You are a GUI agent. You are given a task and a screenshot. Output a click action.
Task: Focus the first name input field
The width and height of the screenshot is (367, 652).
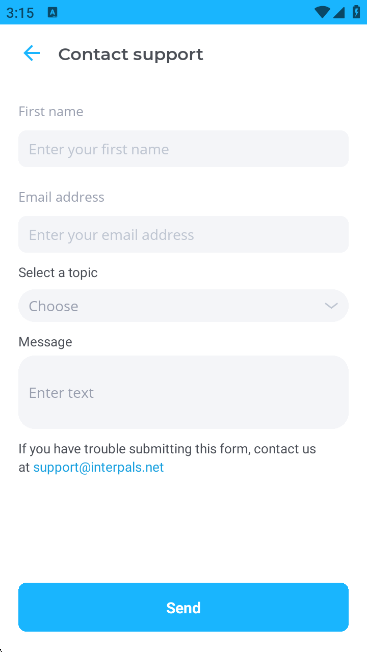click(x=183, y=149)
